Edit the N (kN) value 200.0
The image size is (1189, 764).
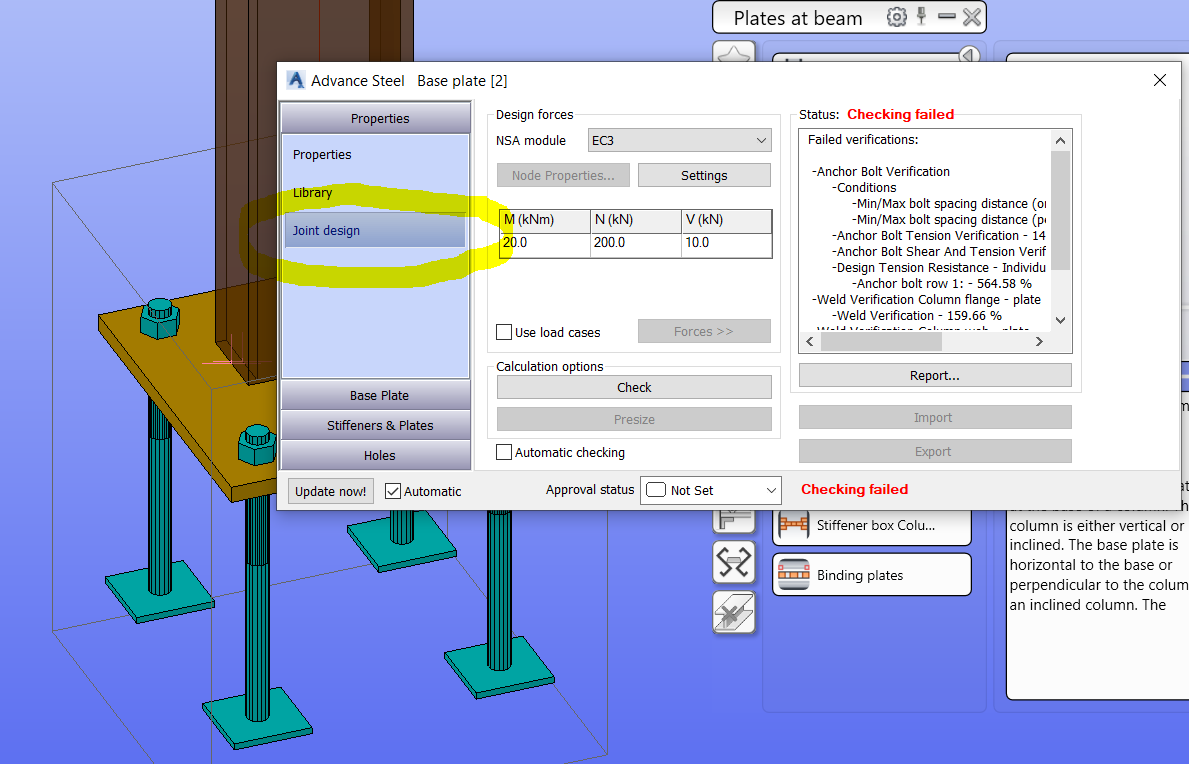[x=635, y=244]
